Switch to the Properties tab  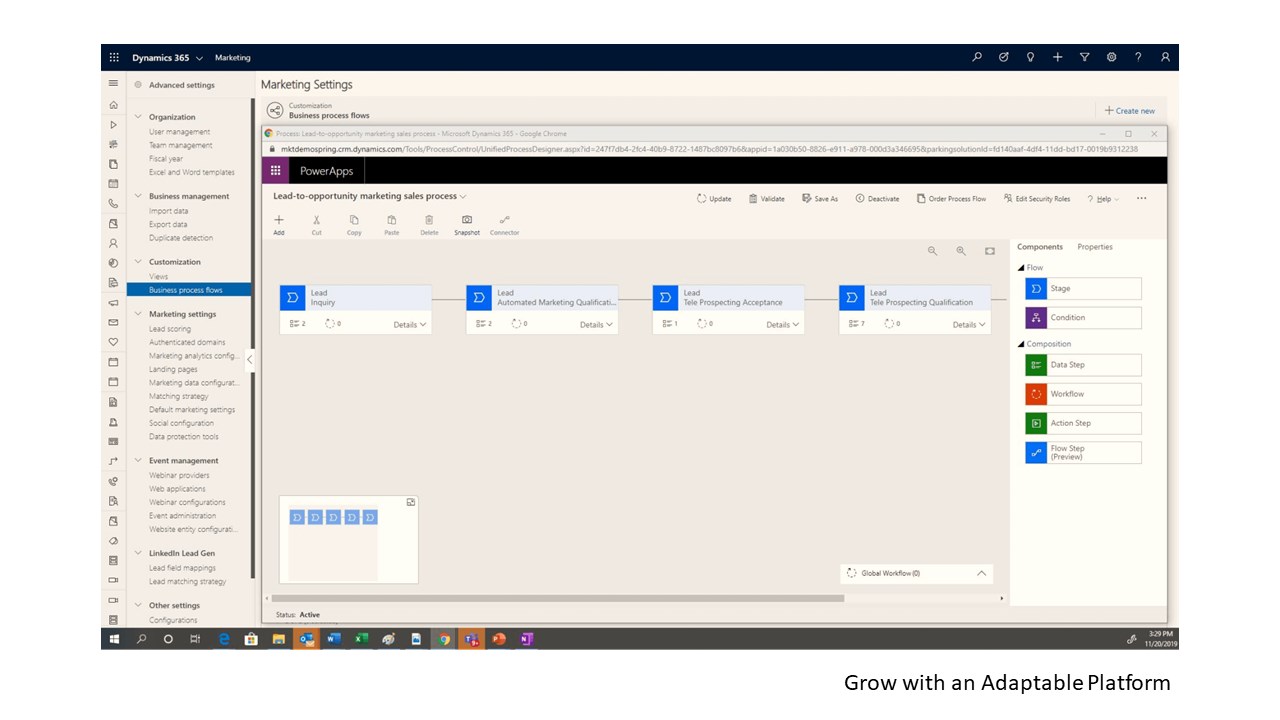tap(1095, 247)
